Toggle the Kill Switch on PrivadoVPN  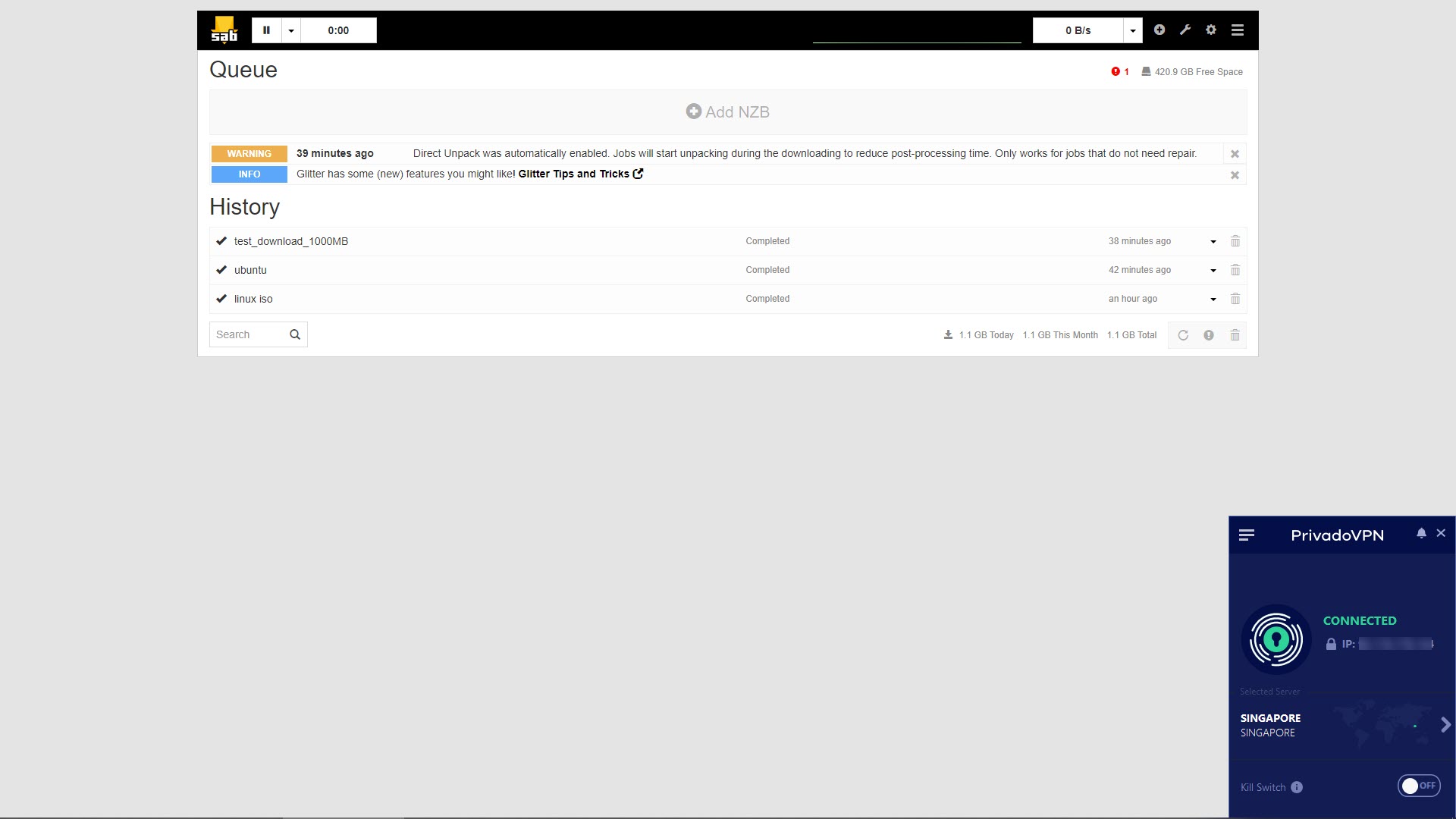pyautogui.click(x=1420, y=786)
